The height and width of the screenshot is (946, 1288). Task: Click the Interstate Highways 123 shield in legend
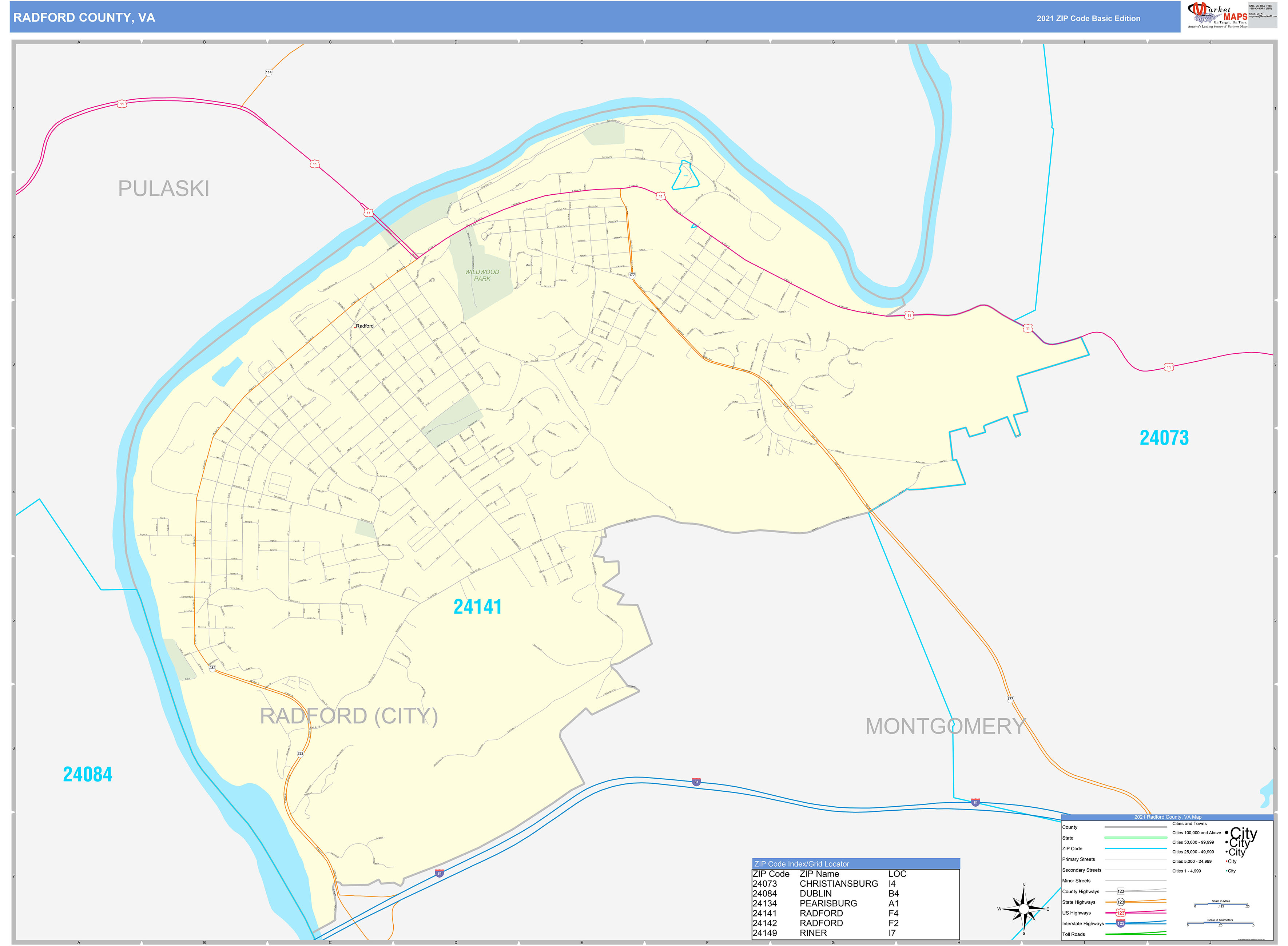1120,923
